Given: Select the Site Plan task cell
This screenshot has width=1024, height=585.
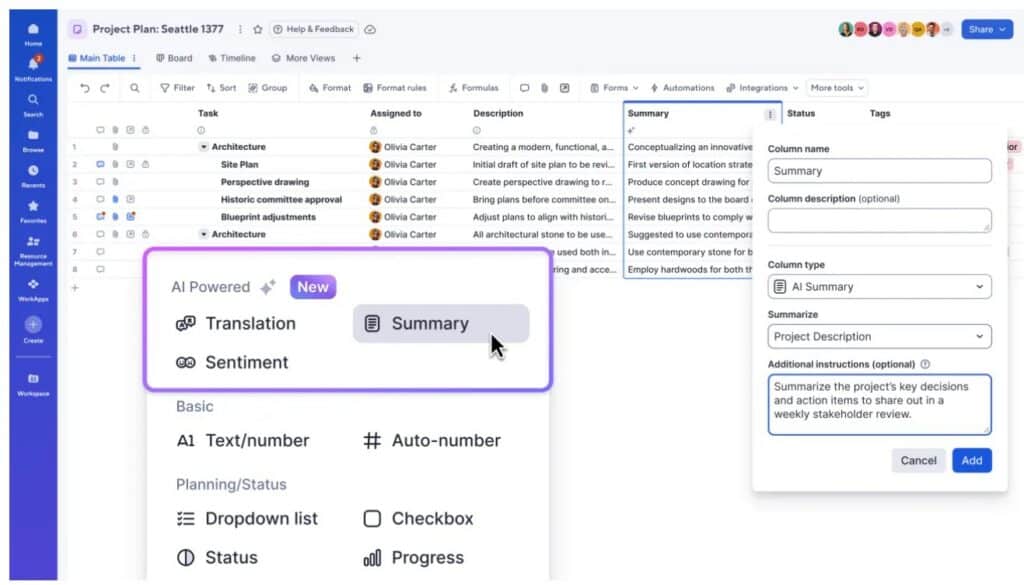Looking at the screenshot, I should (x=240, y=165).
